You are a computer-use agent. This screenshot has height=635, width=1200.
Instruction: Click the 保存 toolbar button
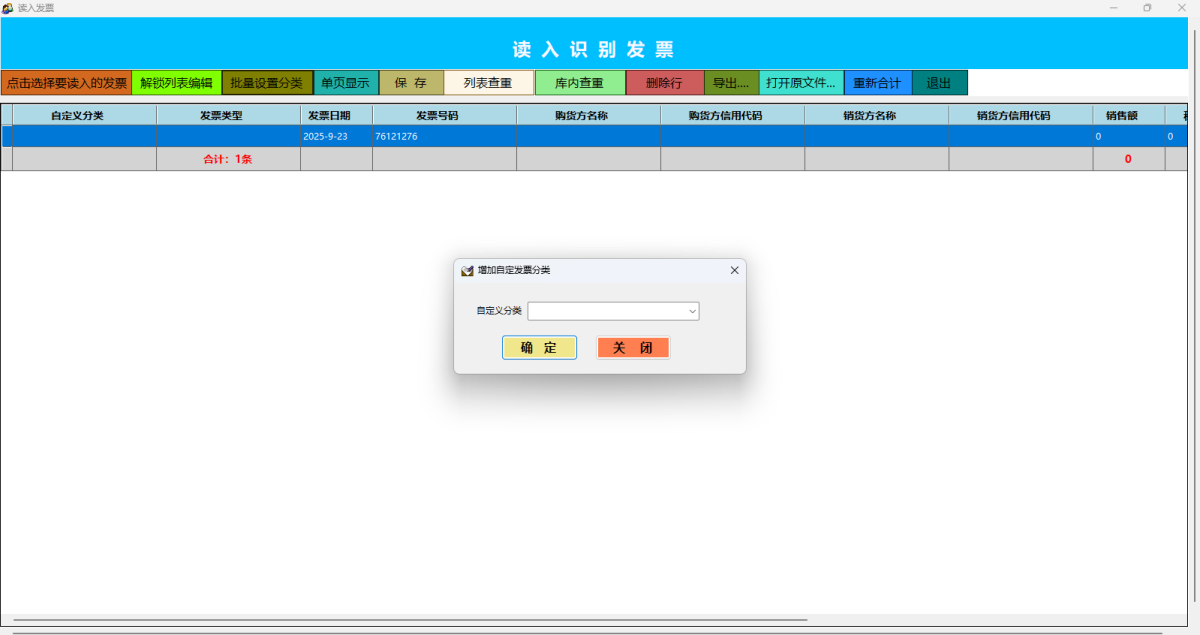[x=411, y=83]
